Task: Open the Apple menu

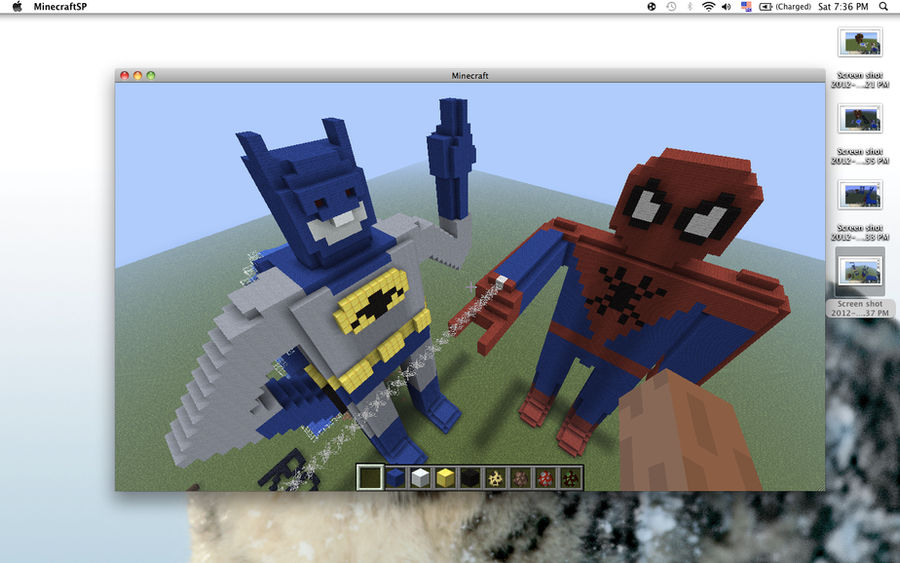Action: tap(17, 7)
